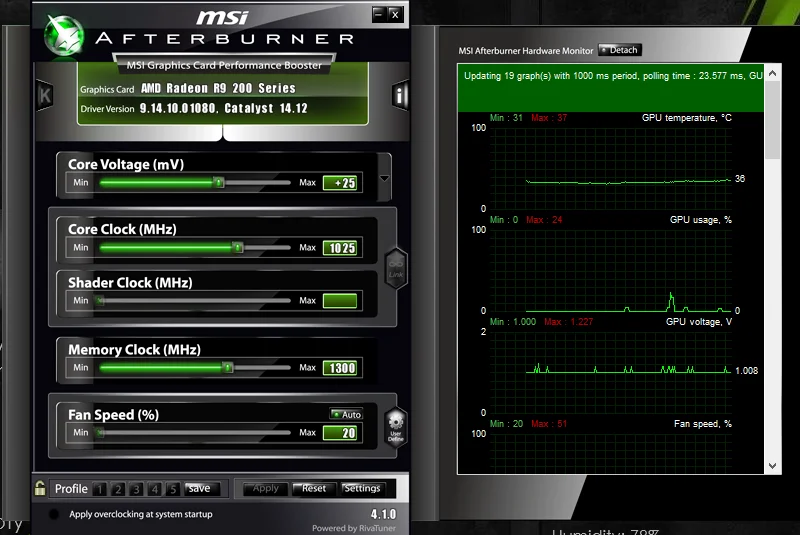800x535 pixels.
Task: Toggle the core and shader clock Link icon
Action: point(396,269)
